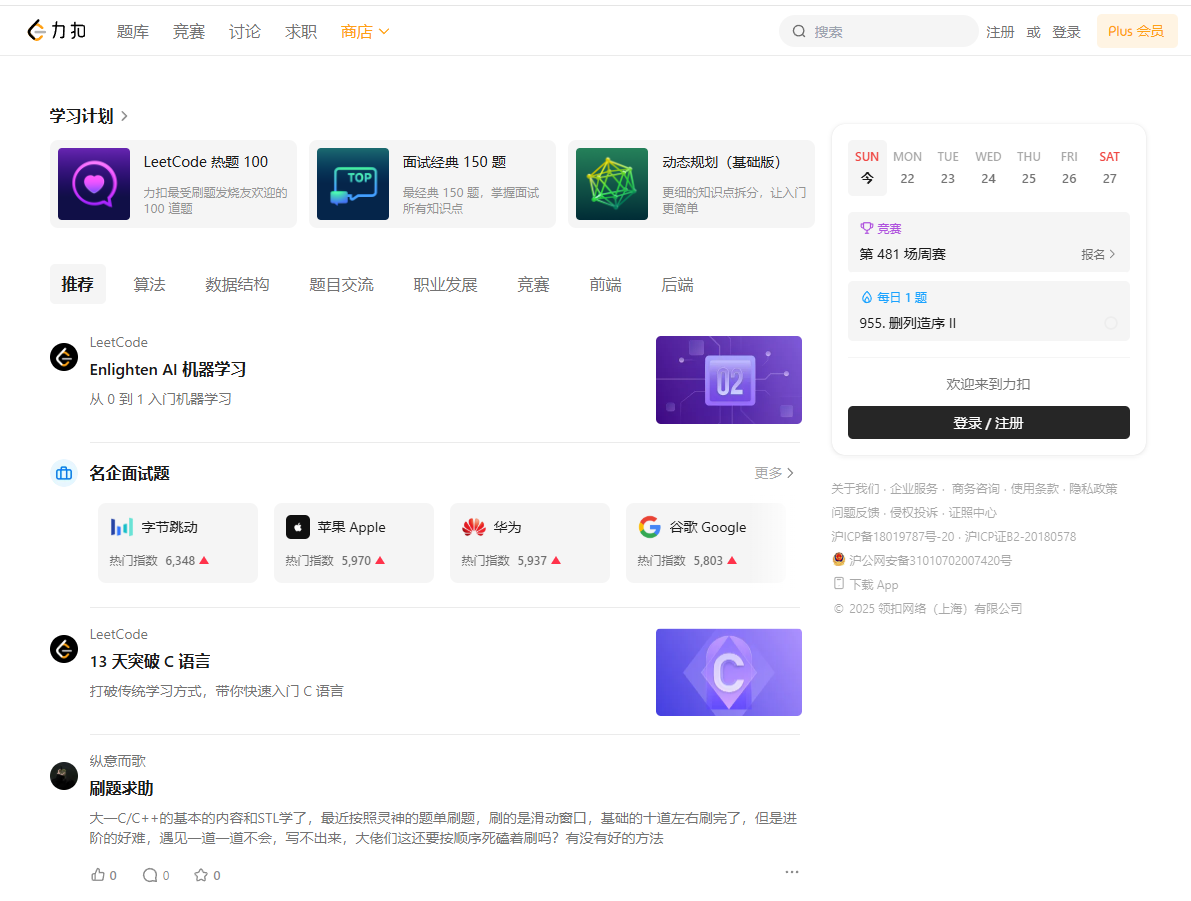Viewport: 1191px width, 901px height.
Task: Open the 第 481 场周赛 contest
Action: [902, 254]
